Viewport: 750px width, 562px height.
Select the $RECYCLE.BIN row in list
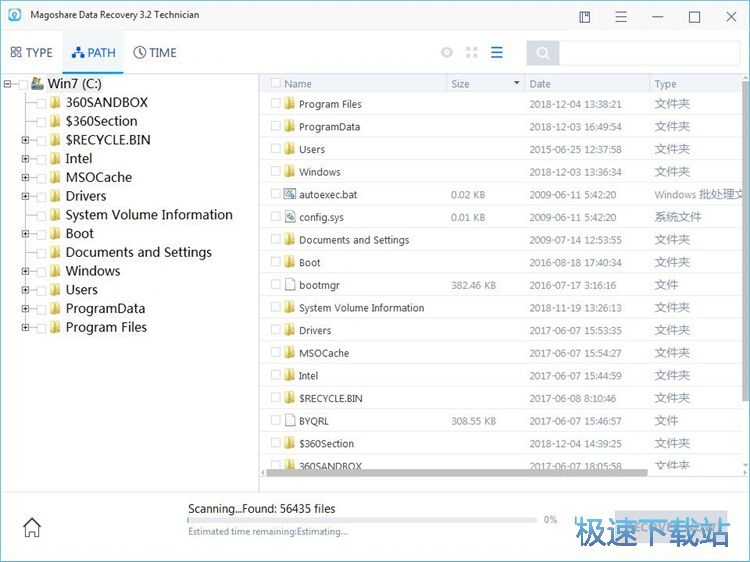(501, 398)
